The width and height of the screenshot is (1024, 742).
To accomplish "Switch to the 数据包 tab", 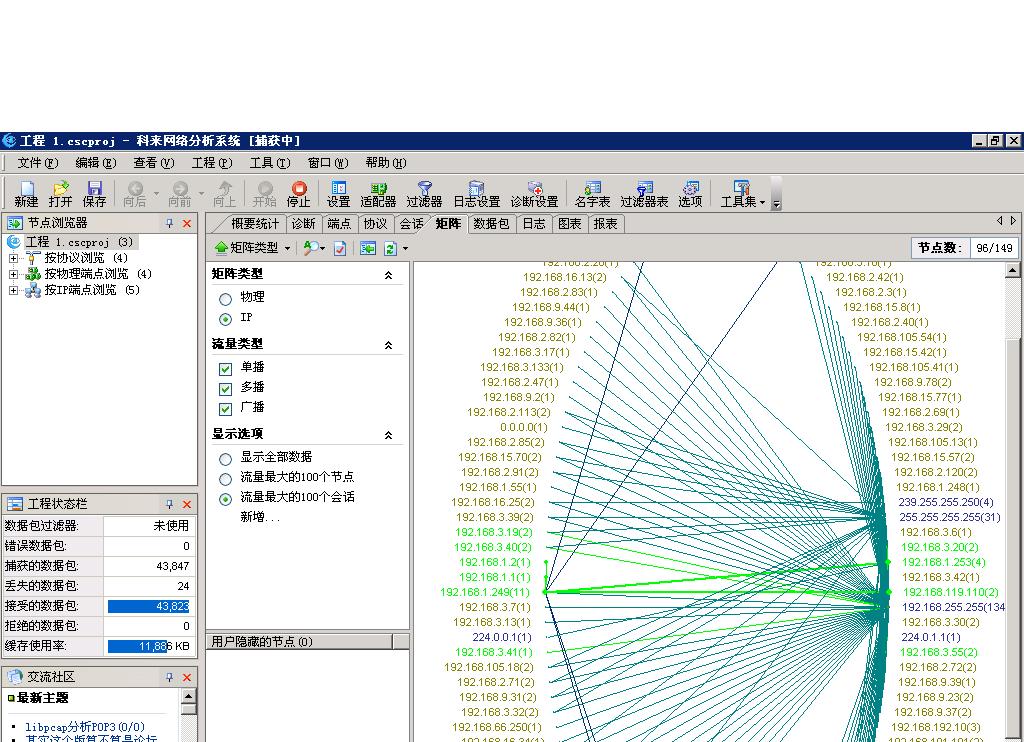I will click(x=491, y=224).
